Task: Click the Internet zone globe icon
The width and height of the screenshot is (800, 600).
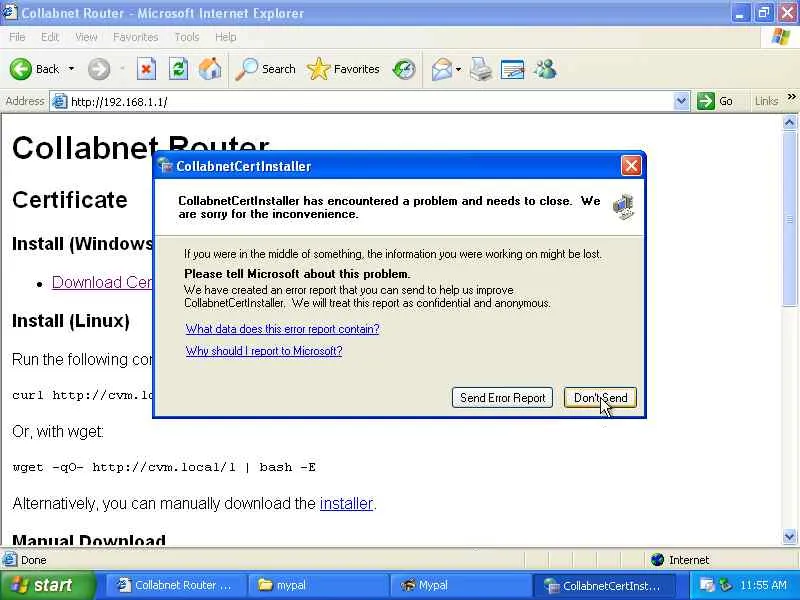Action: [658, 560]
